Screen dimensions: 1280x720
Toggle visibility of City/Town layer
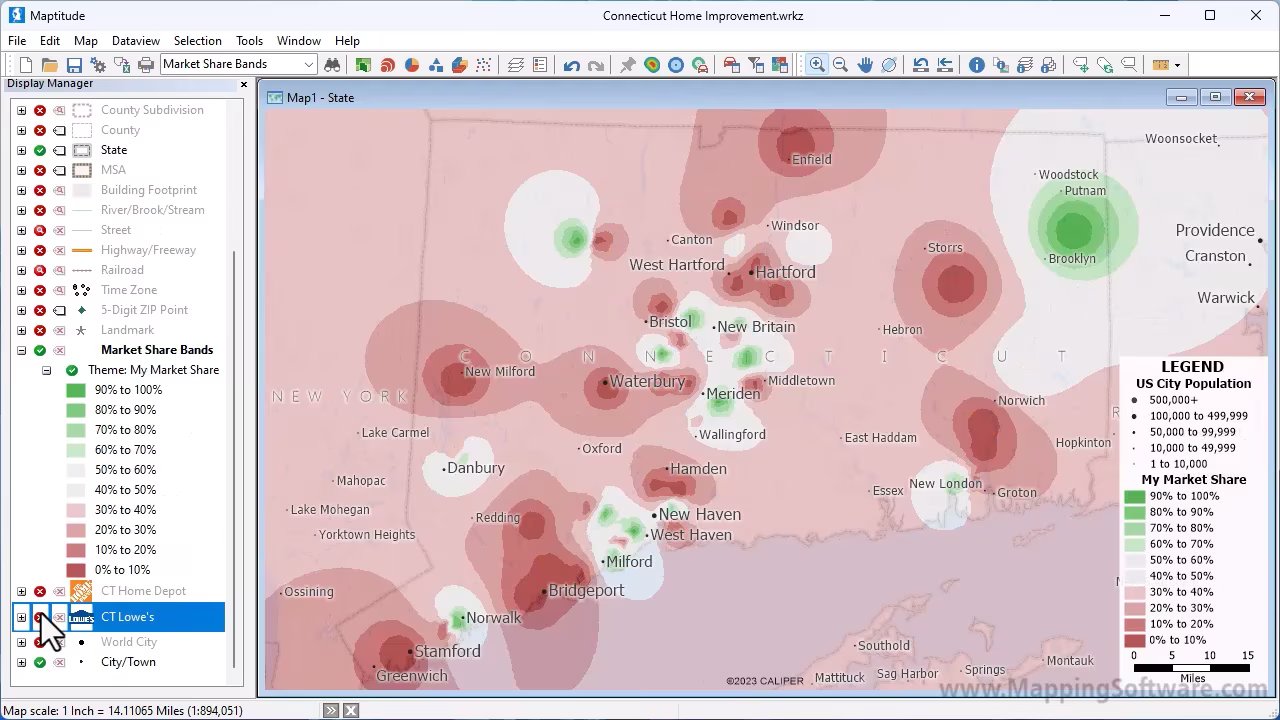(x=40, y=662)
